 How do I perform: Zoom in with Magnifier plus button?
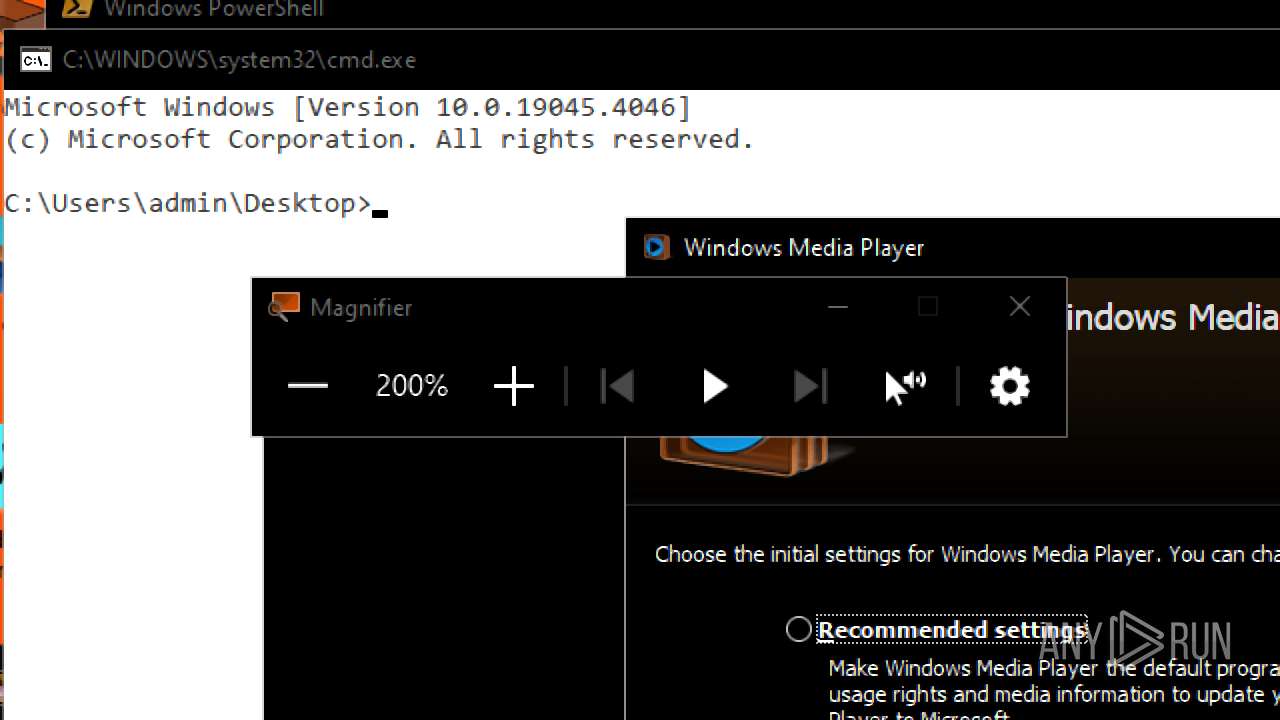click(x=514, y=386)
